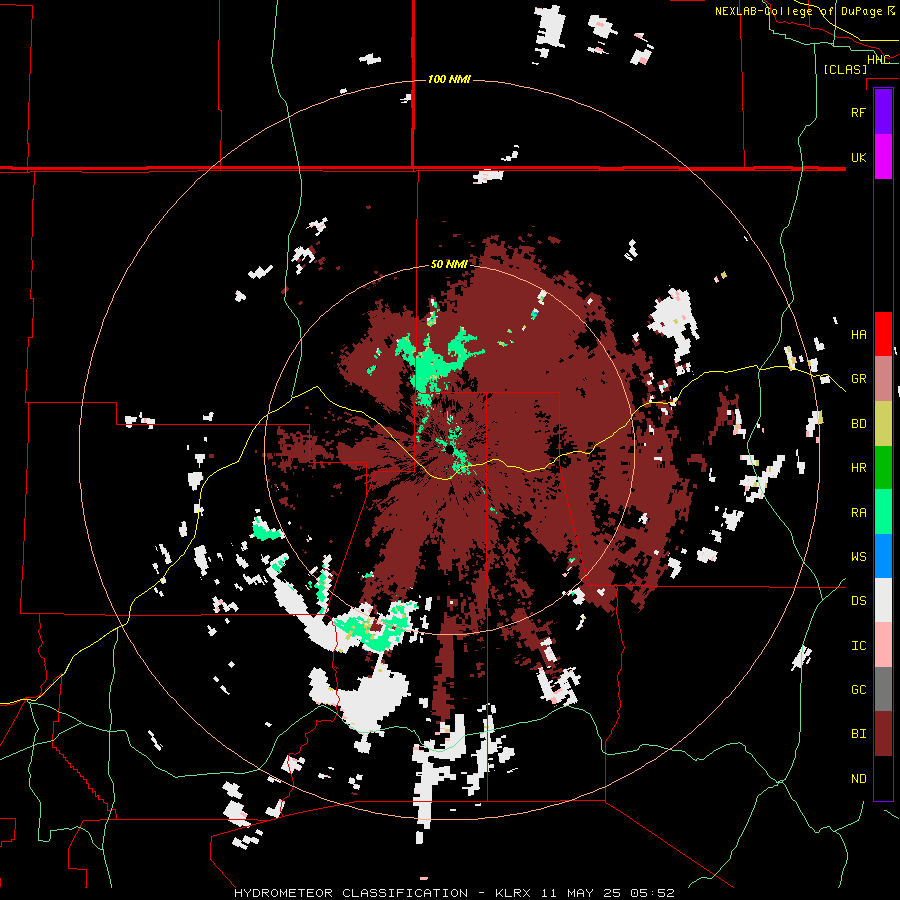Image resolution: width=900 pixels, height=900 pixels.
Task: Click the UK legend label
Action: point(858,157)
